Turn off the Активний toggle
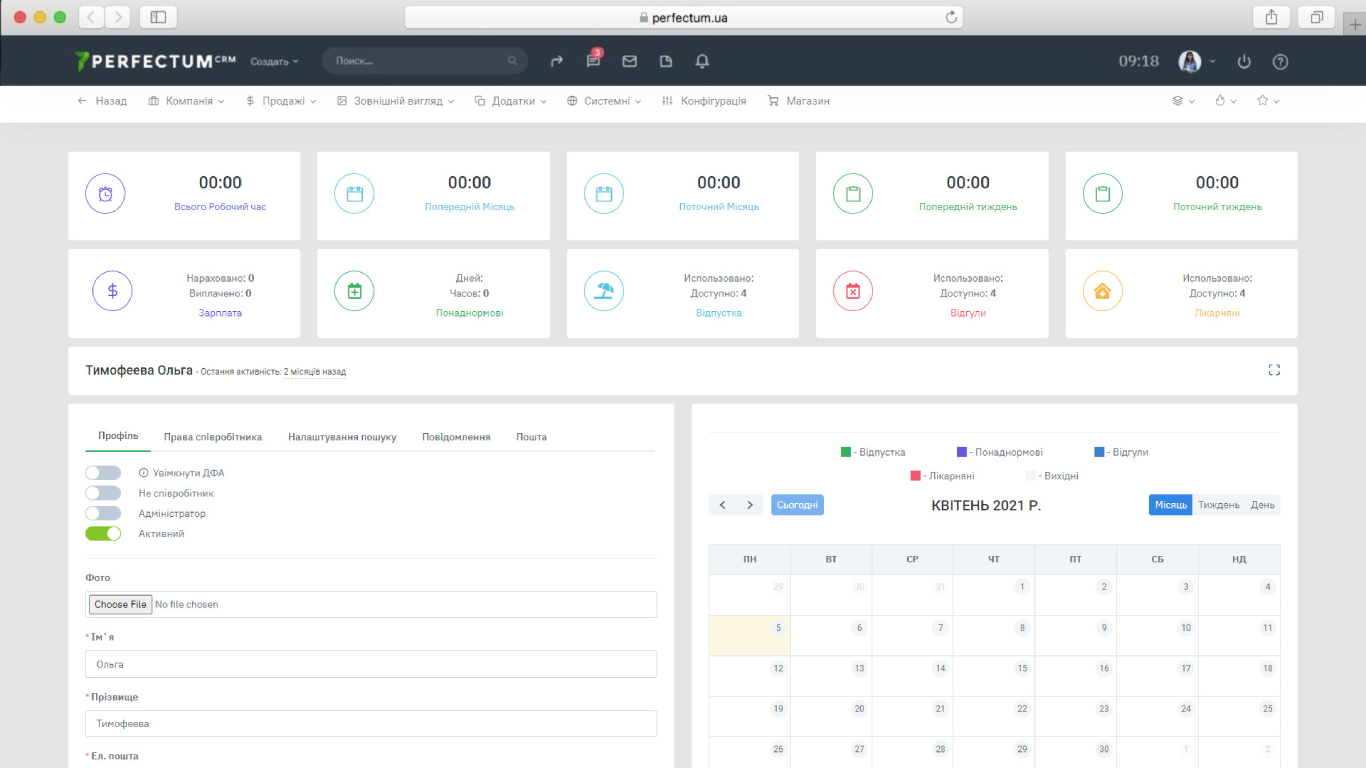The image size is (1366, 768). [x=103, y=533]
